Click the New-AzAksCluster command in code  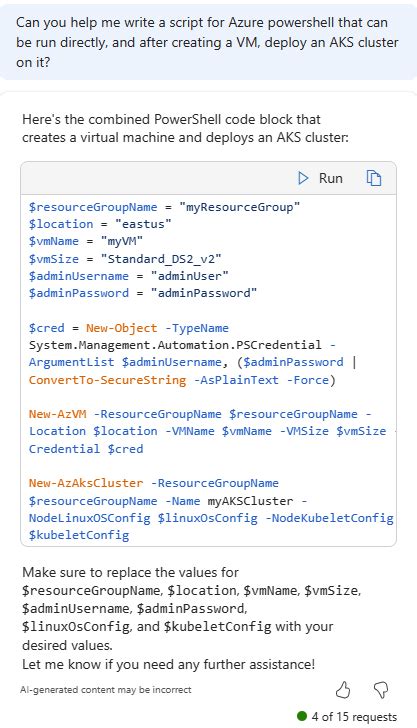86,483
